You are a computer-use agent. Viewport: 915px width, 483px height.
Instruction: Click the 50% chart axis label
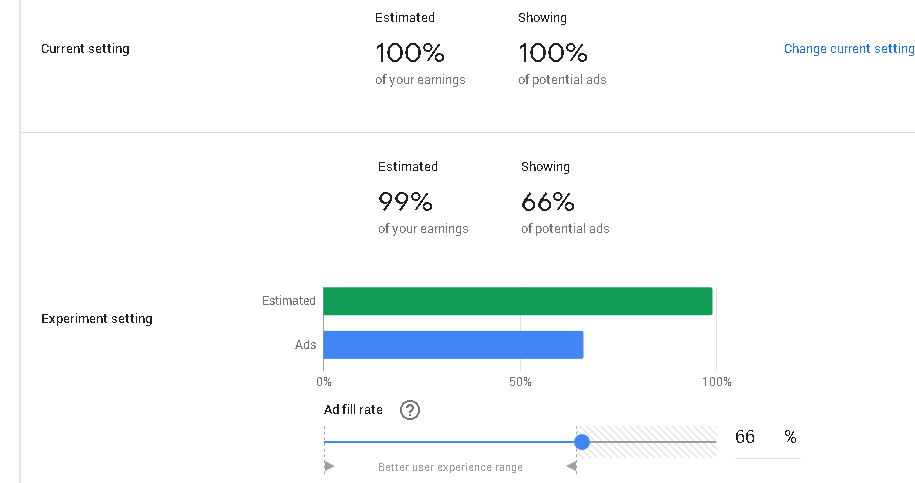point(520,382)
